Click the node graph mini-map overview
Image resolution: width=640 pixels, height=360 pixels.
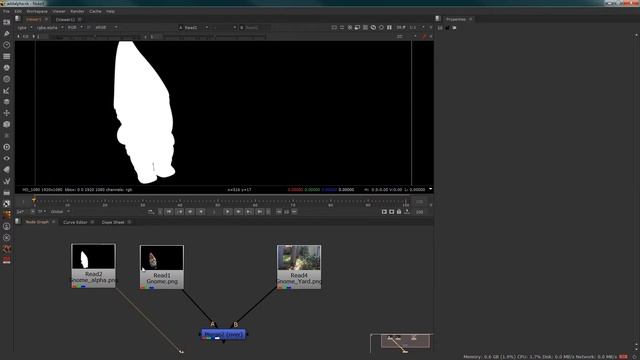405,341
